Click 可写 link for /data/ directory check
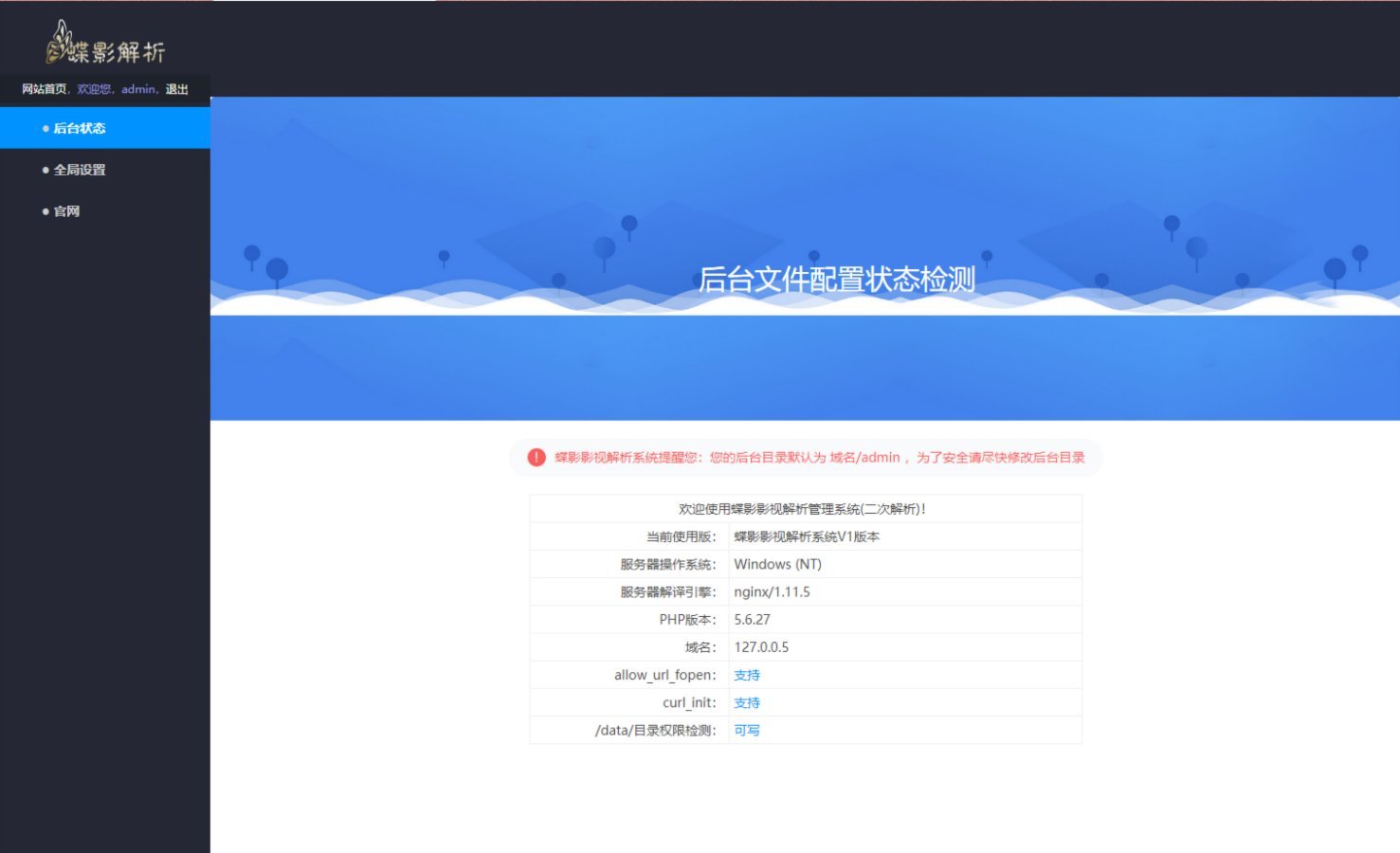Viewport: 1400px width, 853px height. [x=745, y=730]
